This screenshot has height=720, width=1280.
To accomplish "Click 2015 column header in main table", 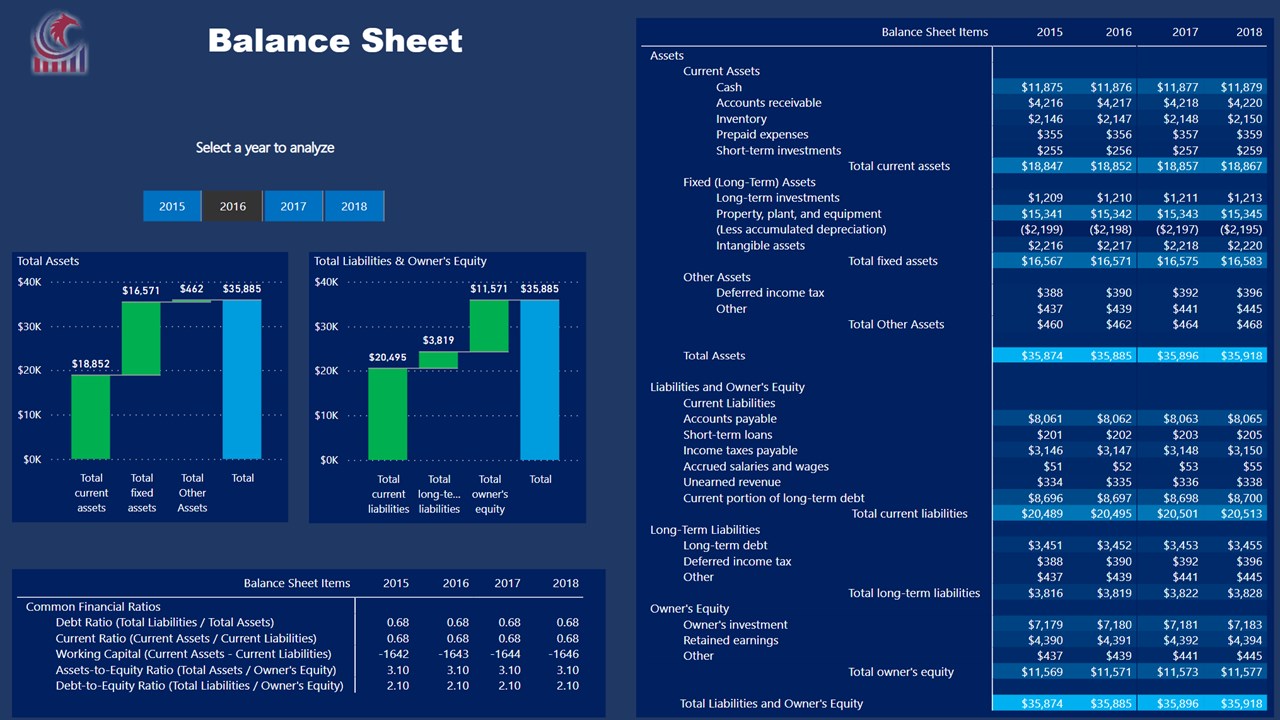I will click(1049, 32).
